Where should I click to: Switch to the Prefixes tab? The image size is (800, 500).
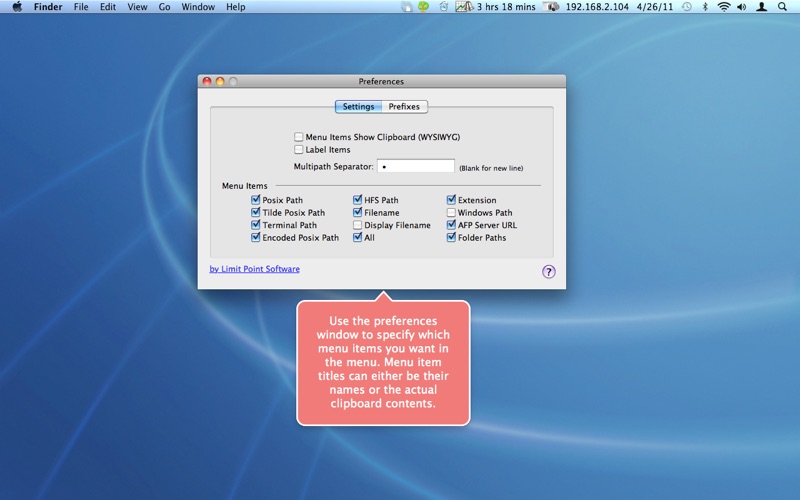404,107
